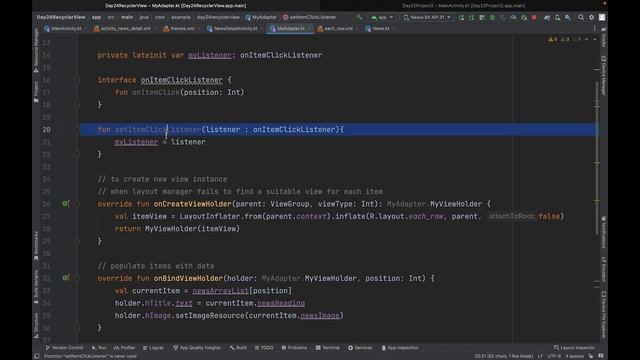This screenshot has height=360, width=640.
Task: Open the Project side panel
Action: click(x=36, y=92)
